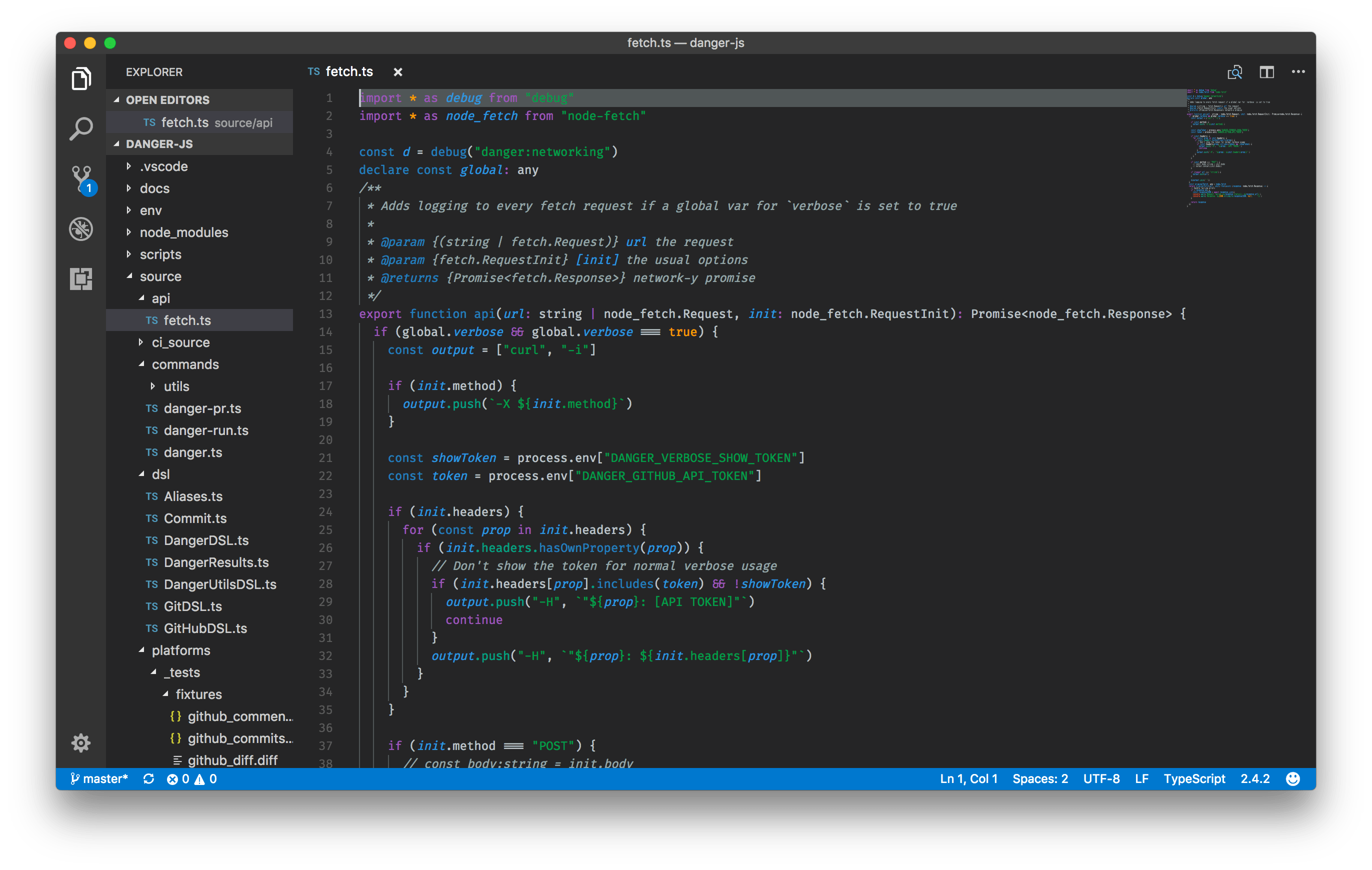
Task: Open the Manage gear menu
Action: 80,742
